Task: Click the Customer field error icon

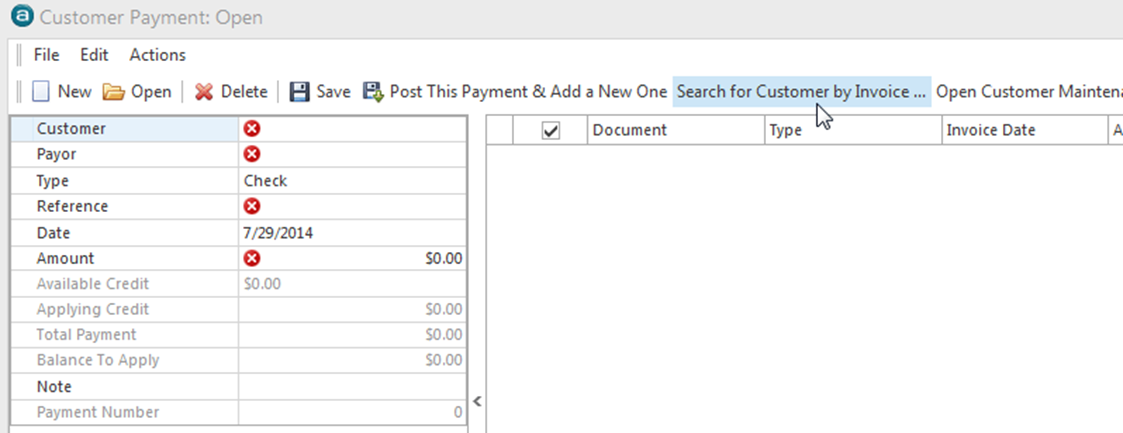Action: [252, 129]
